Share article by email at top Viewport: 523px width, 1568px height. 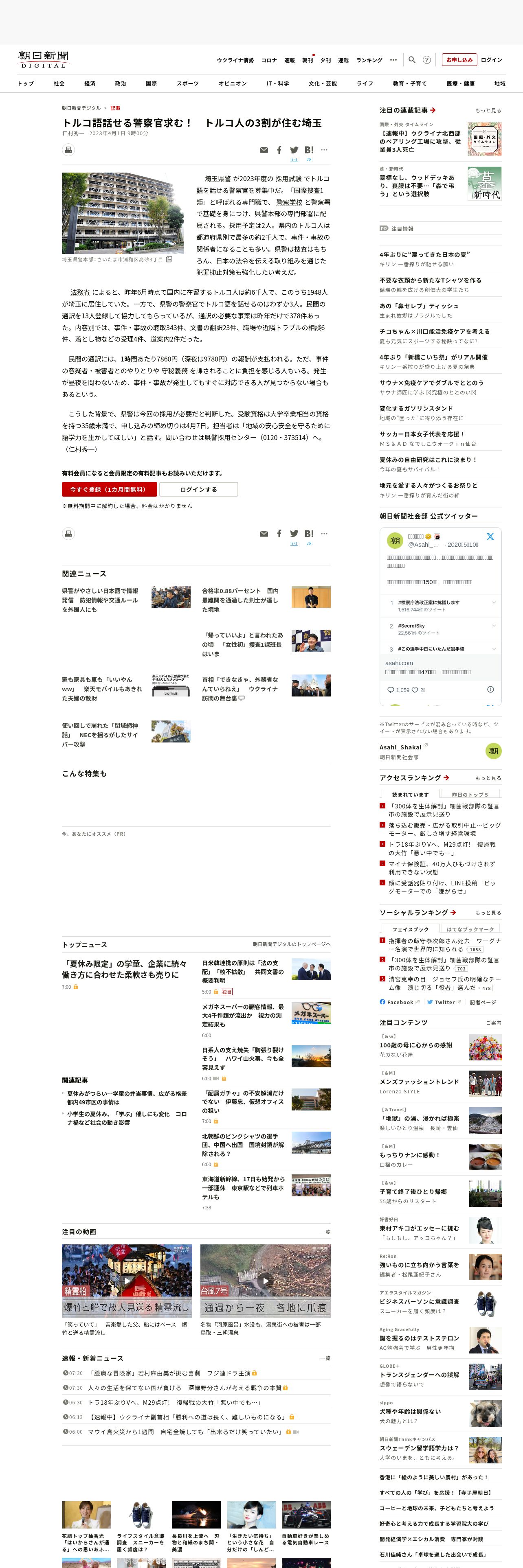[x=264, y=150]
